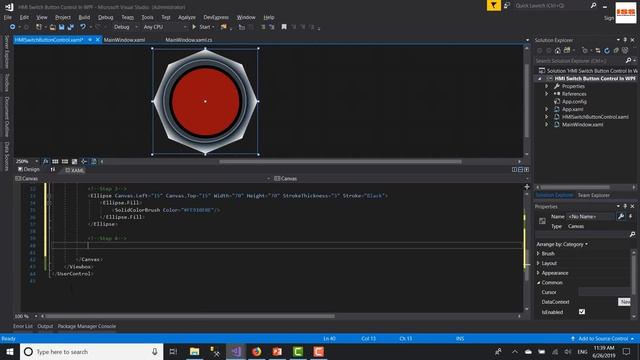Click the Properties panel wrench icon

621,216
